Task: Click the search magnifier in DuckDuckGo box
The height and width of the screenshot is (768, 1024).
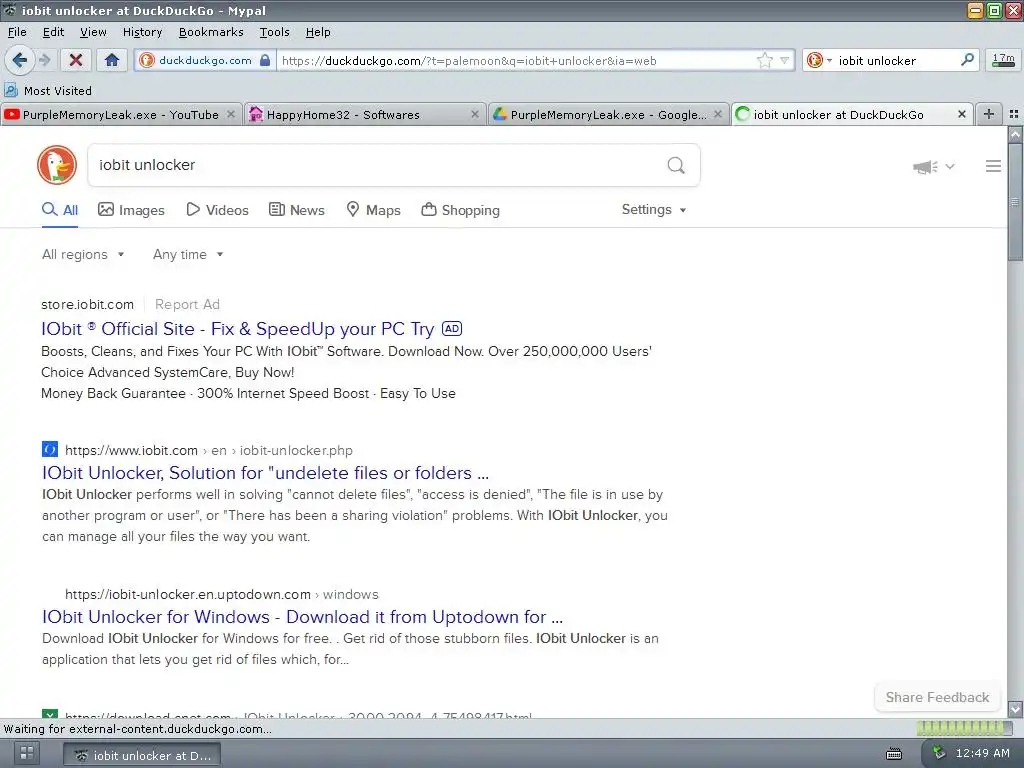Action: coord(676,165)
